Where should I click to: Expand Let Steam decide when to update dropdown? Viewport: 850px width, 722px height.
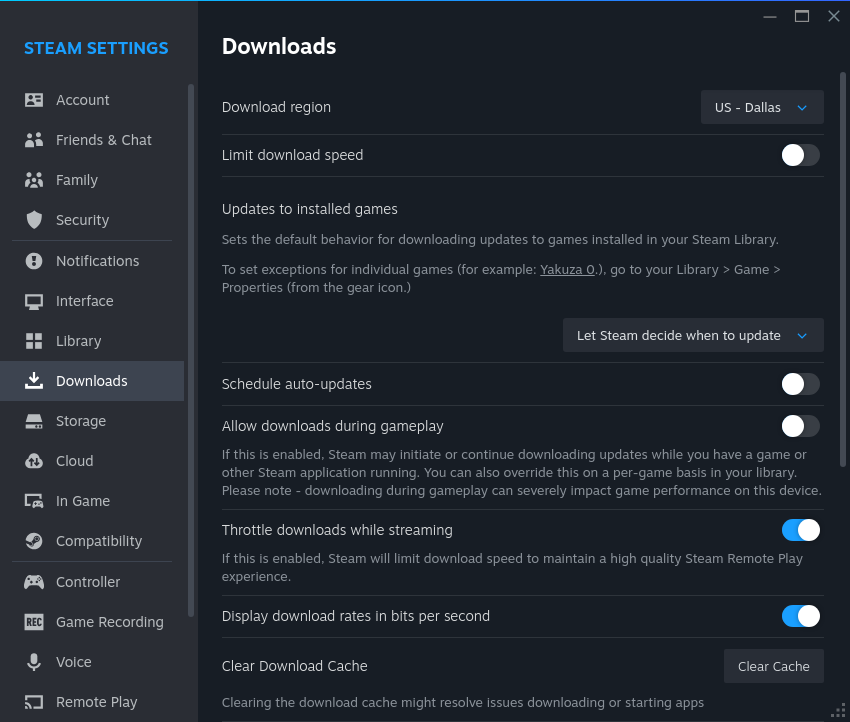[x=693, y=336]
